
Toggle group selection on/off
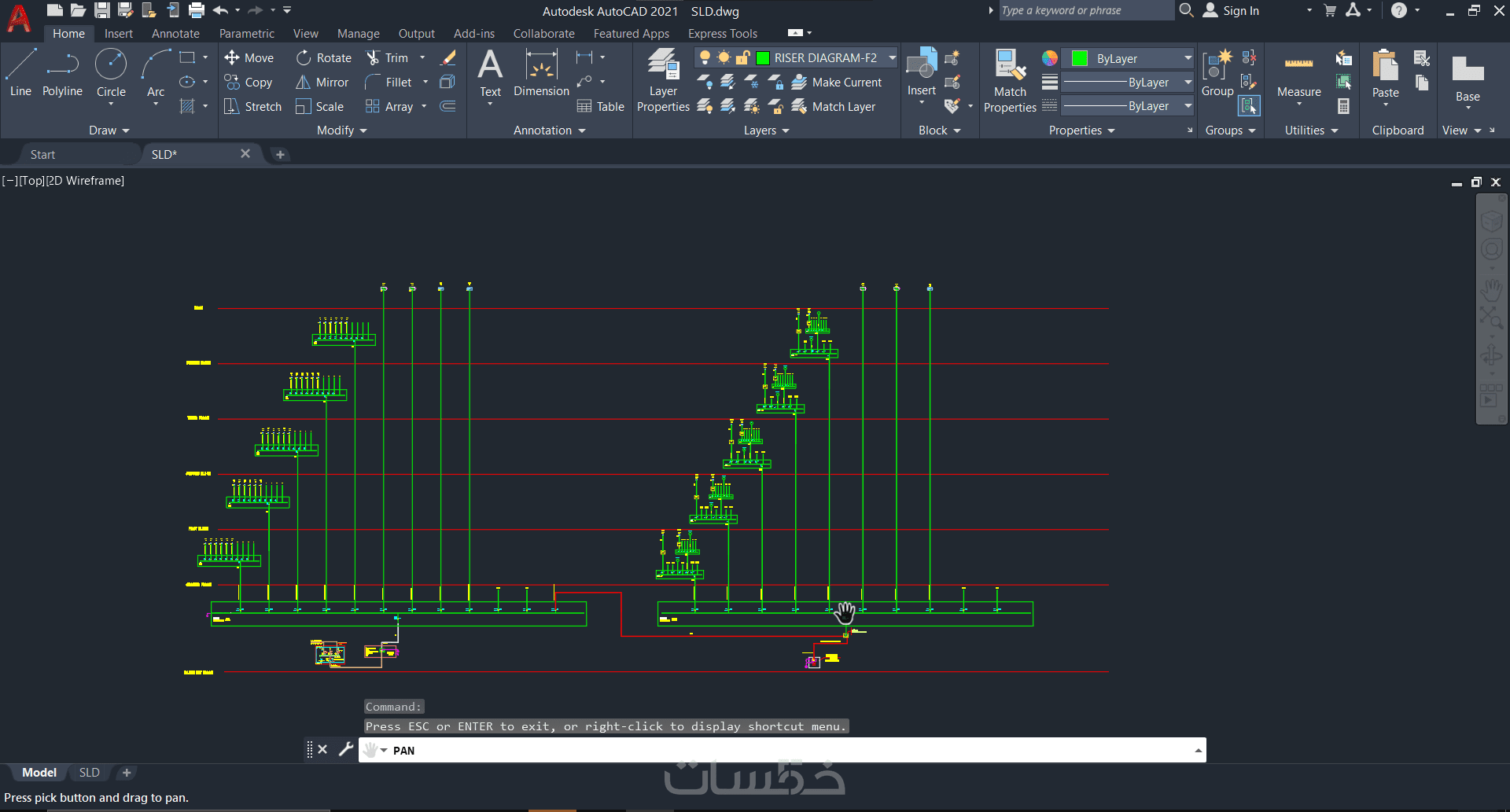[1249, 106]
